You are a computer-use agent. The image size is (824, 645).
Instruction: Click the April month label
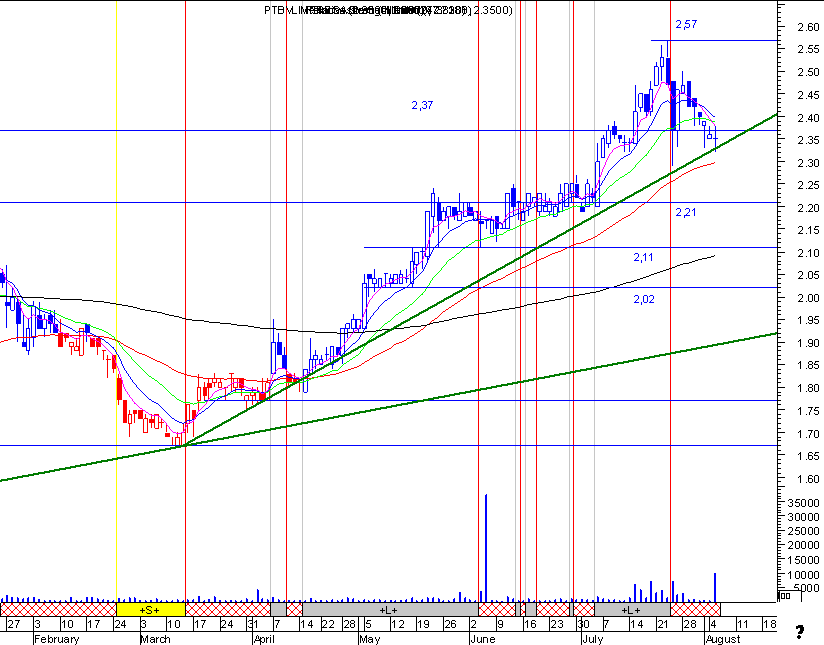click(264, 639)
